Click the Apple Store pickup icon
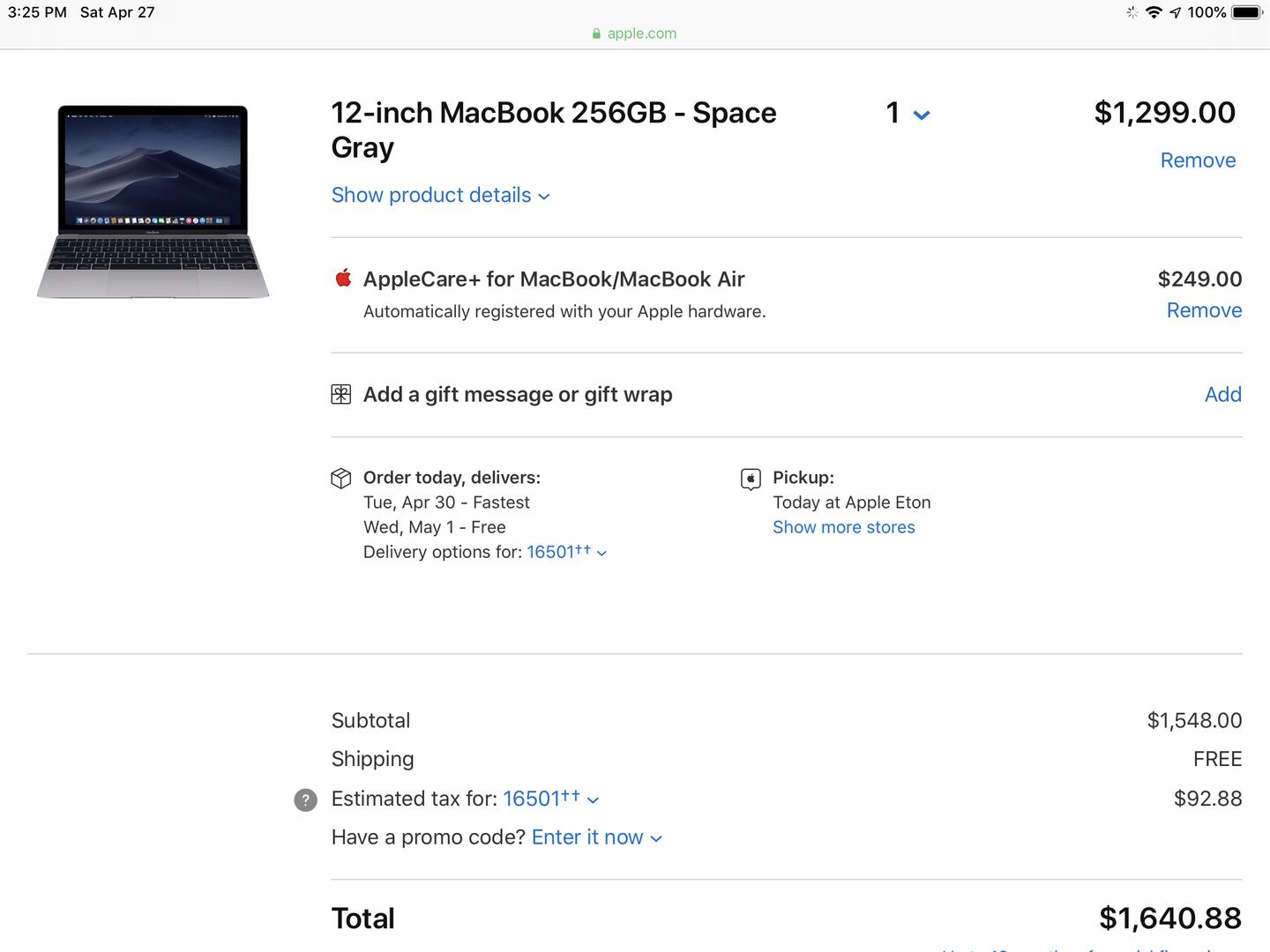1270x952 pixels. (751, 479)
